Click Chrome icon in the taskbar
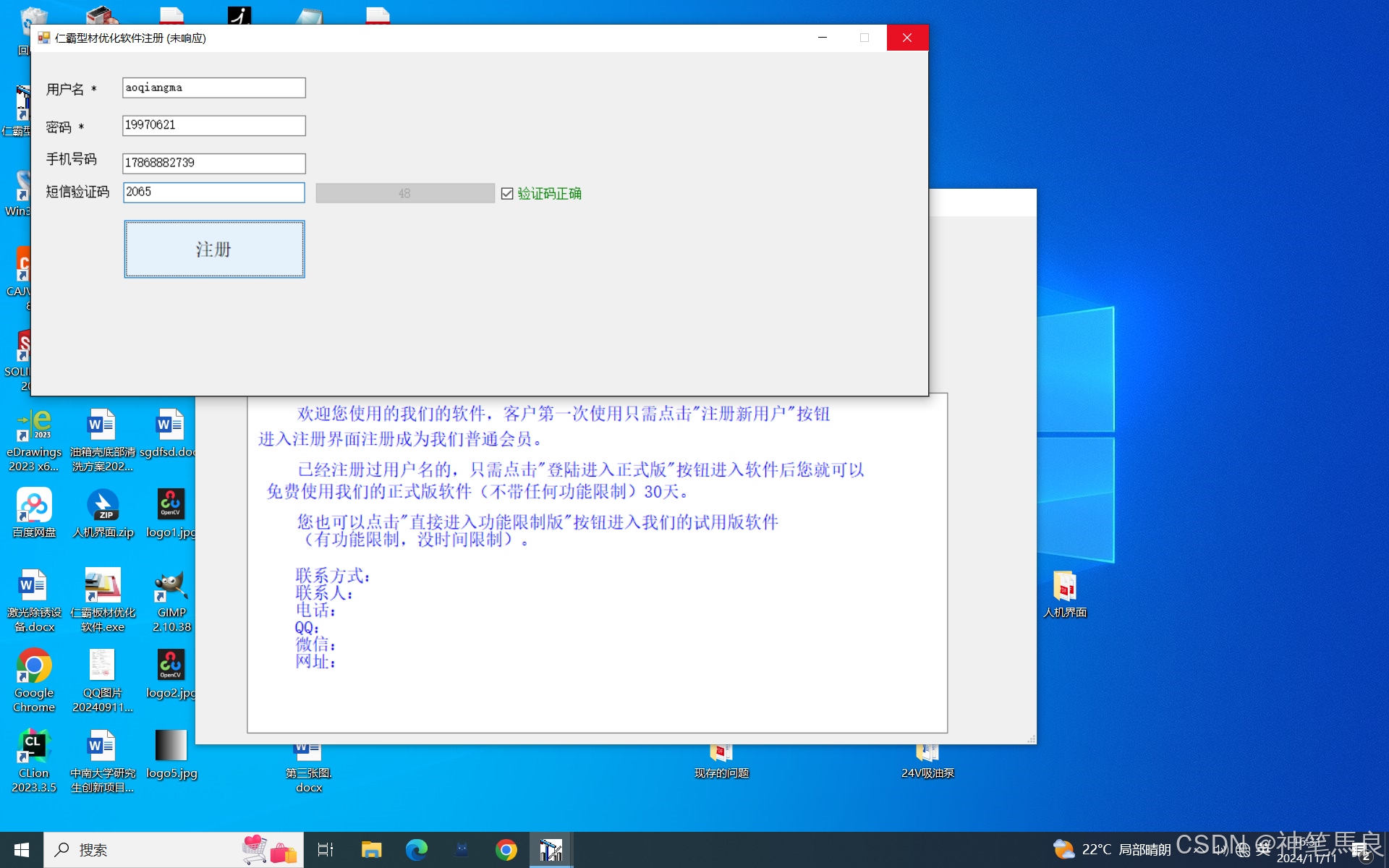This screenshot has width=1389, height=868. pos(506,849)
